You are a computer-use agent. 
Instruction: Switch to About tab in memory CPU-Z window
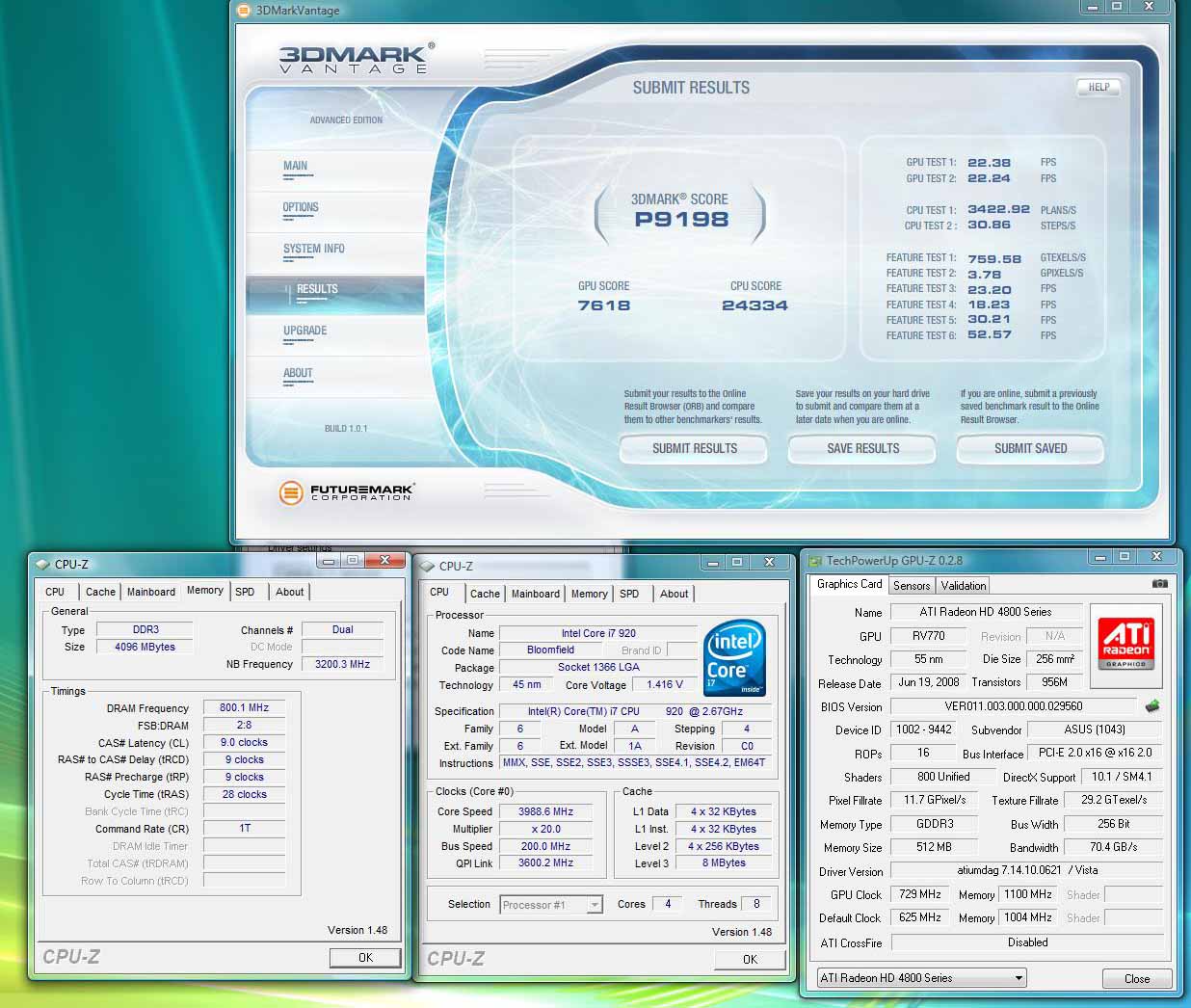290,593
